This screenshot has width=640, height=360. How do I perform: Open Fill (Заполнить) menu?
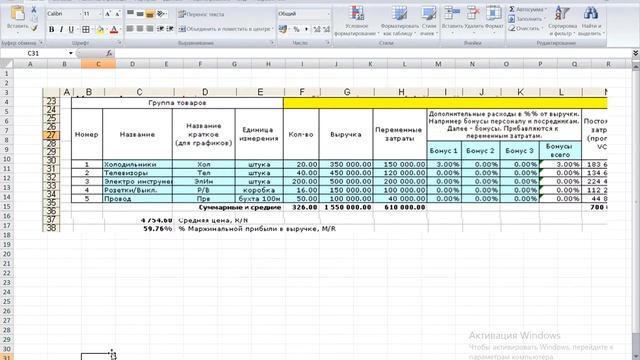[x=526, y=19]
